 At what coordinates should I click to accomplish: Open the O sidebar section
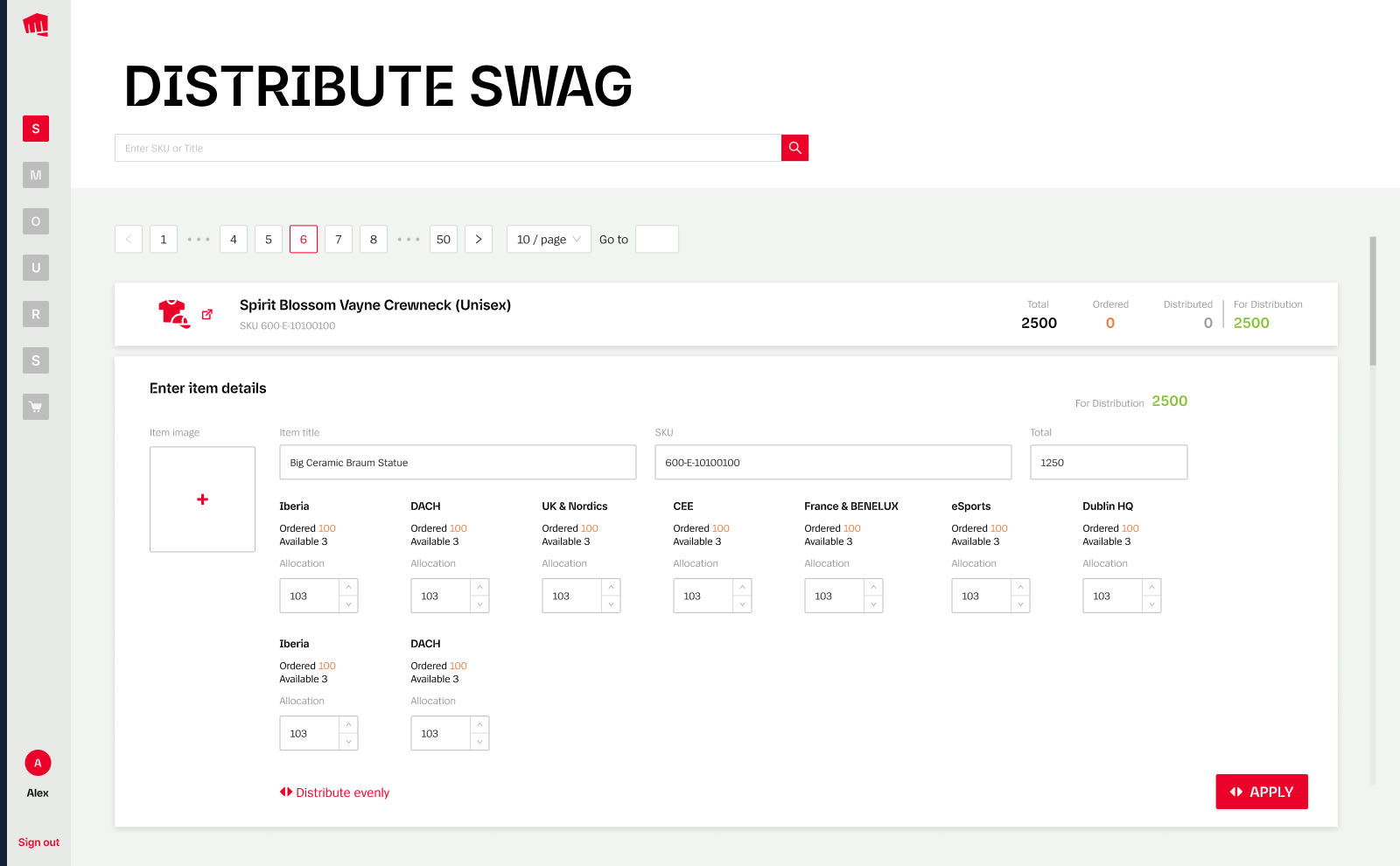36,221
